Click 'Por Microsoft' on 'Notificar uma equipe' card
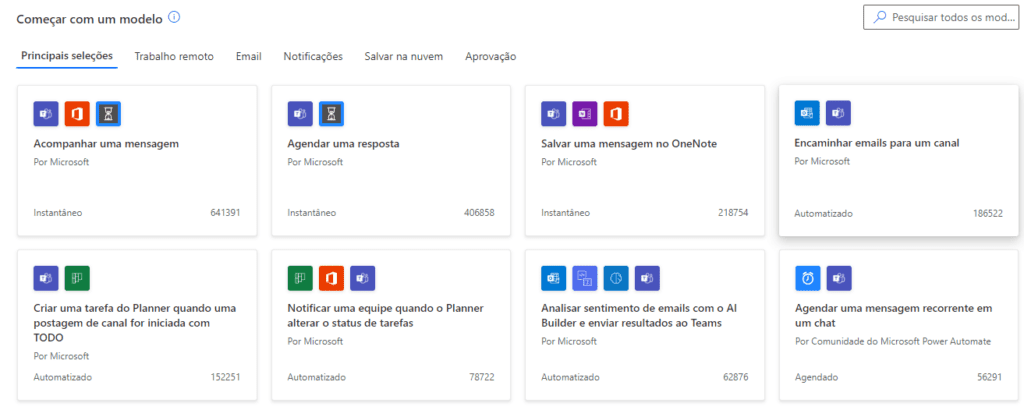 (315, 341)
